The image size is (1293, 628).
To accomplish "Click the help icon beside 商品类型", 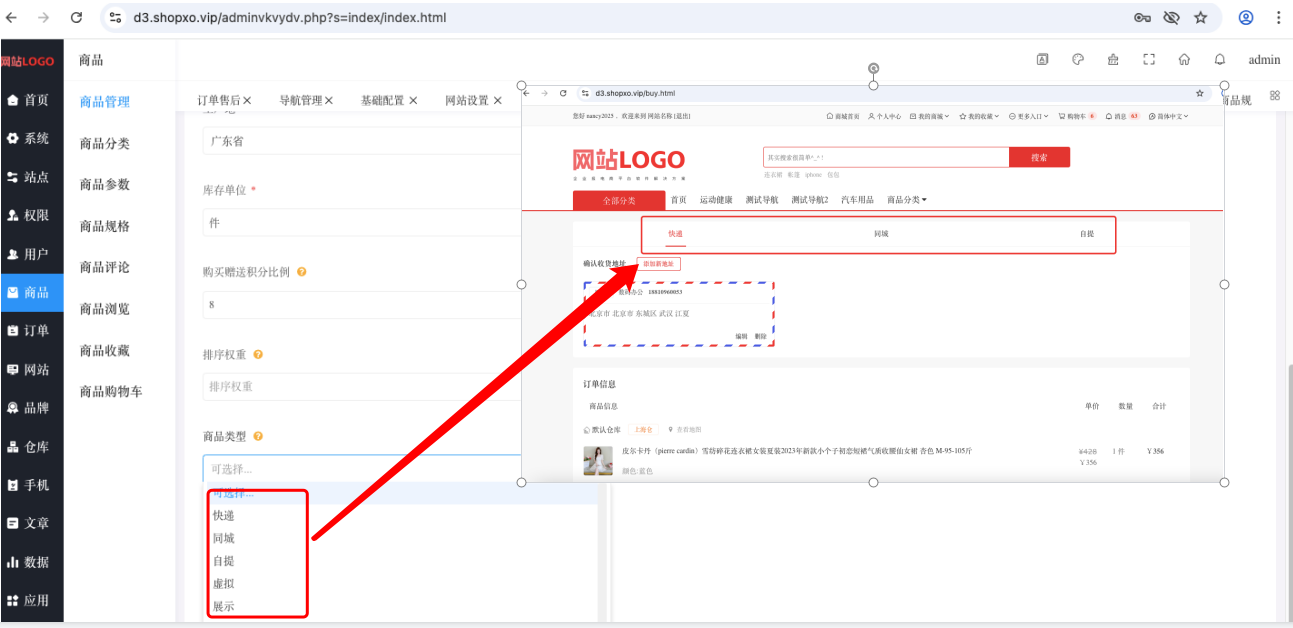I will tap(258, 436).
